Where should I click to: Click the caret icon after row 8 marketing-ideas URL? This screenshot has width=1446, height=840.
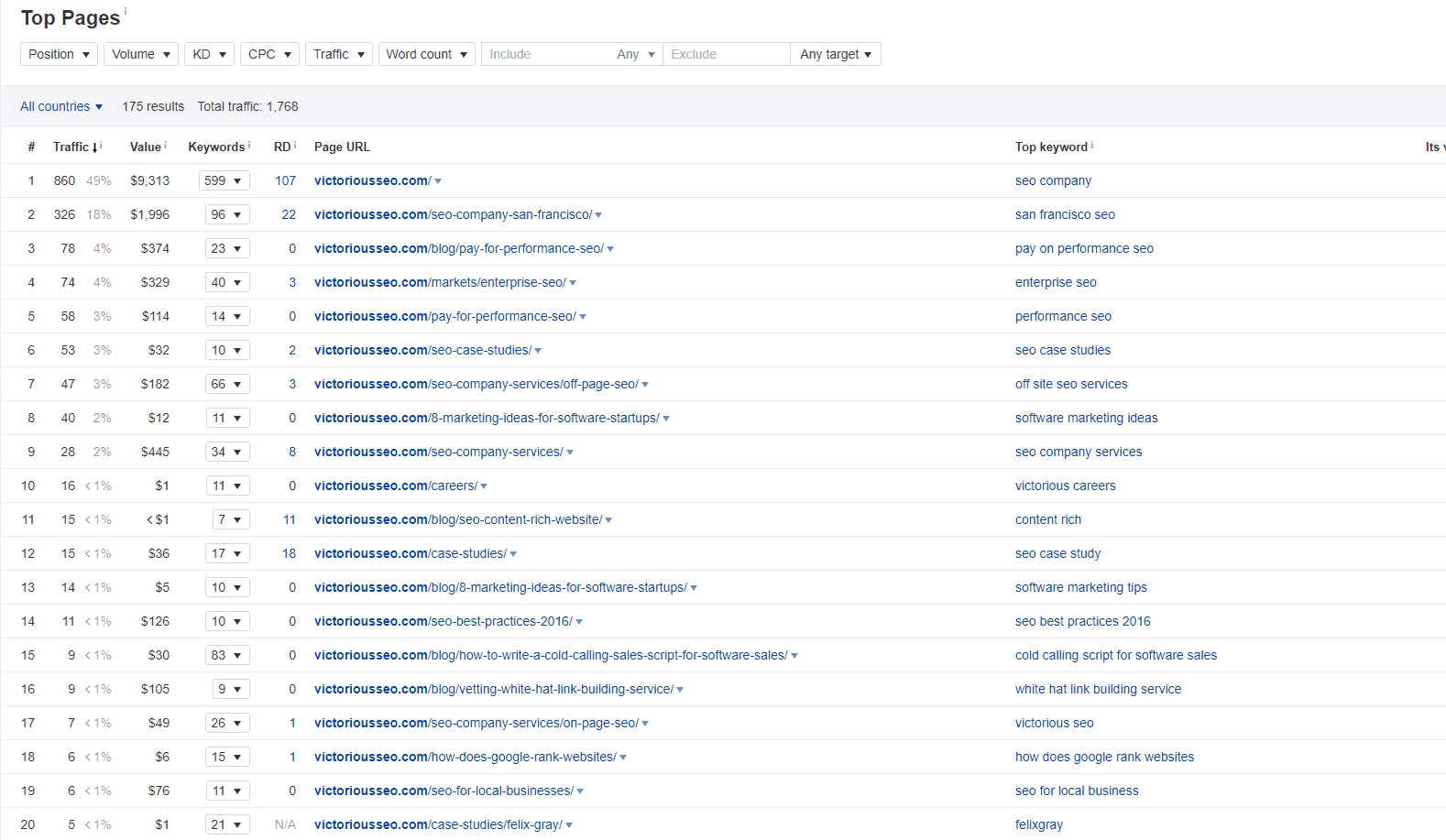coord(666,419)
